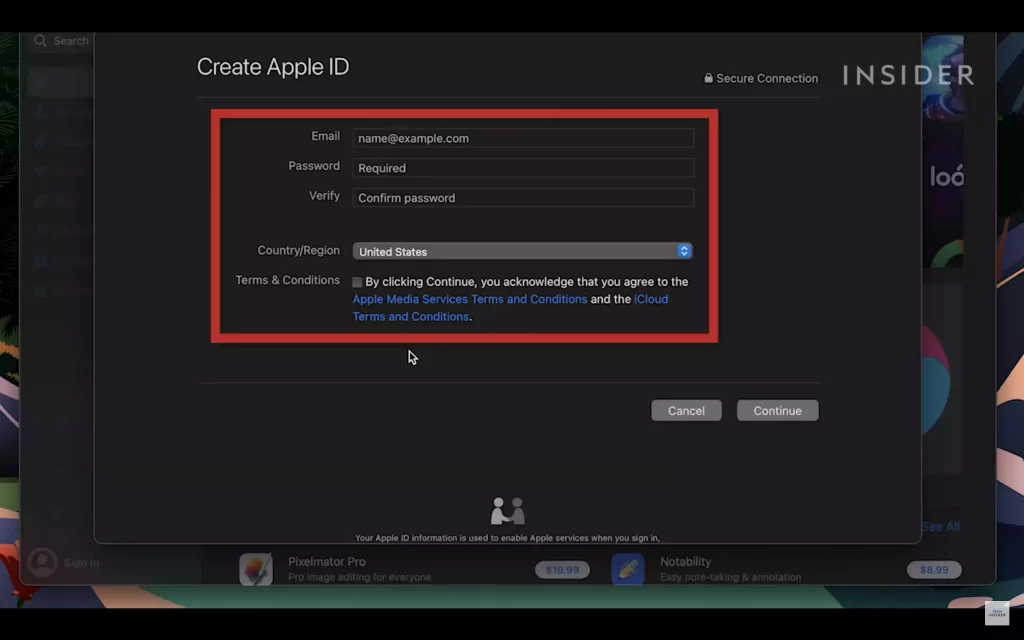Click the Email input field
The width and height of the screenshot is (1024, 640).
(522, 138)
